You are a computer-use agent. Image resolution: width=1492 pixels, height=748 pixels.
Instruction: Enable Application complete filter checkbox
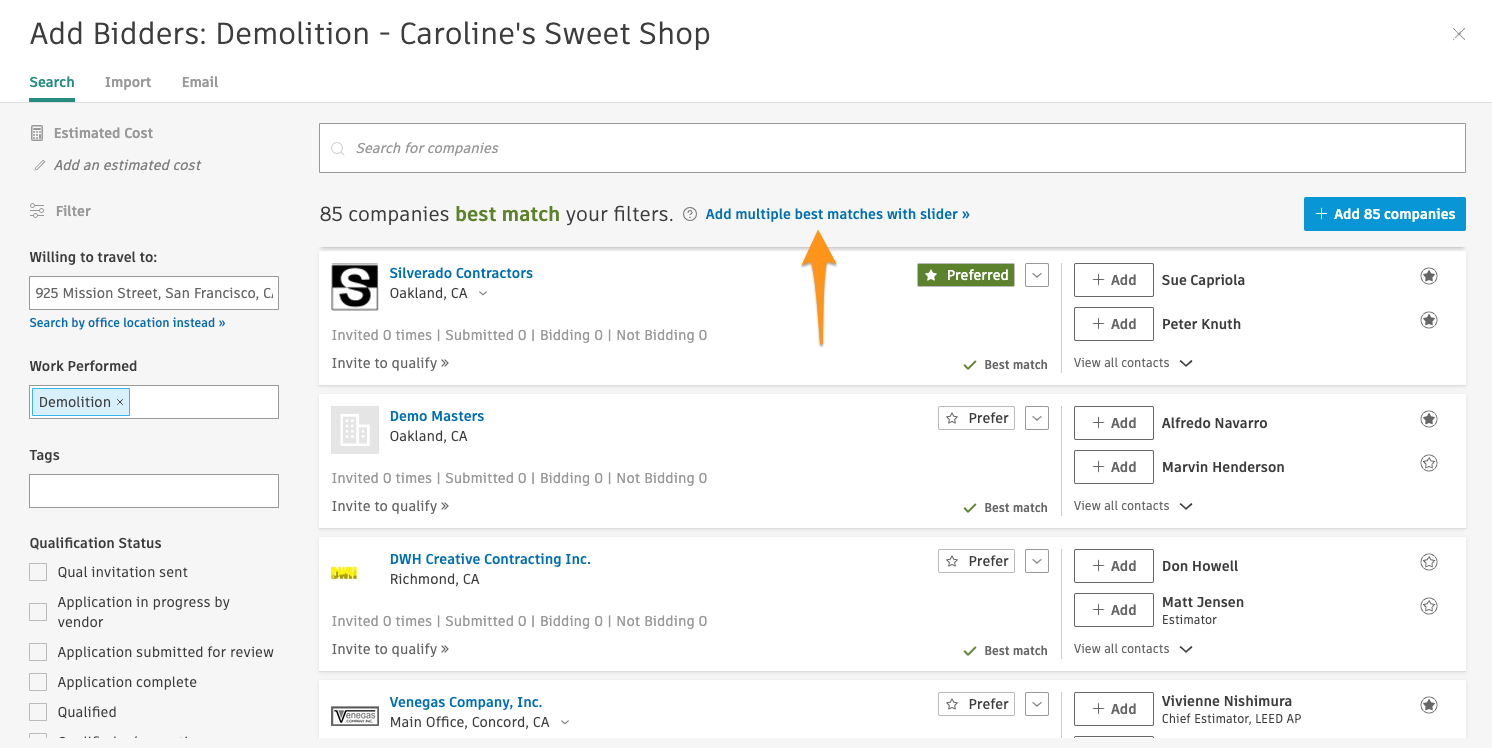[x=38, y=682]
